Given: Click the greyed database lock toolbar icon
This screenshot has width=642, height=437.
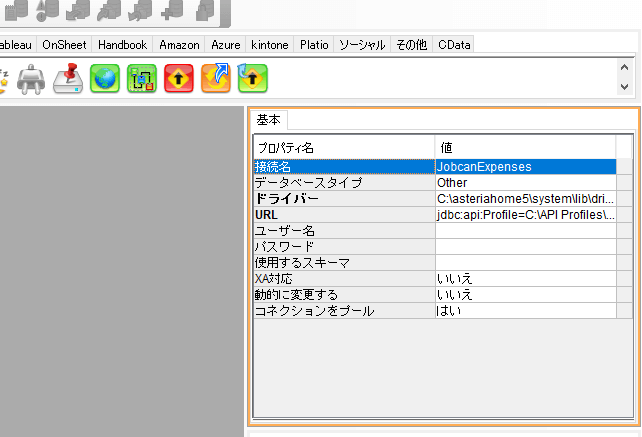Looking at the screenshot, I should pos(205,11).
